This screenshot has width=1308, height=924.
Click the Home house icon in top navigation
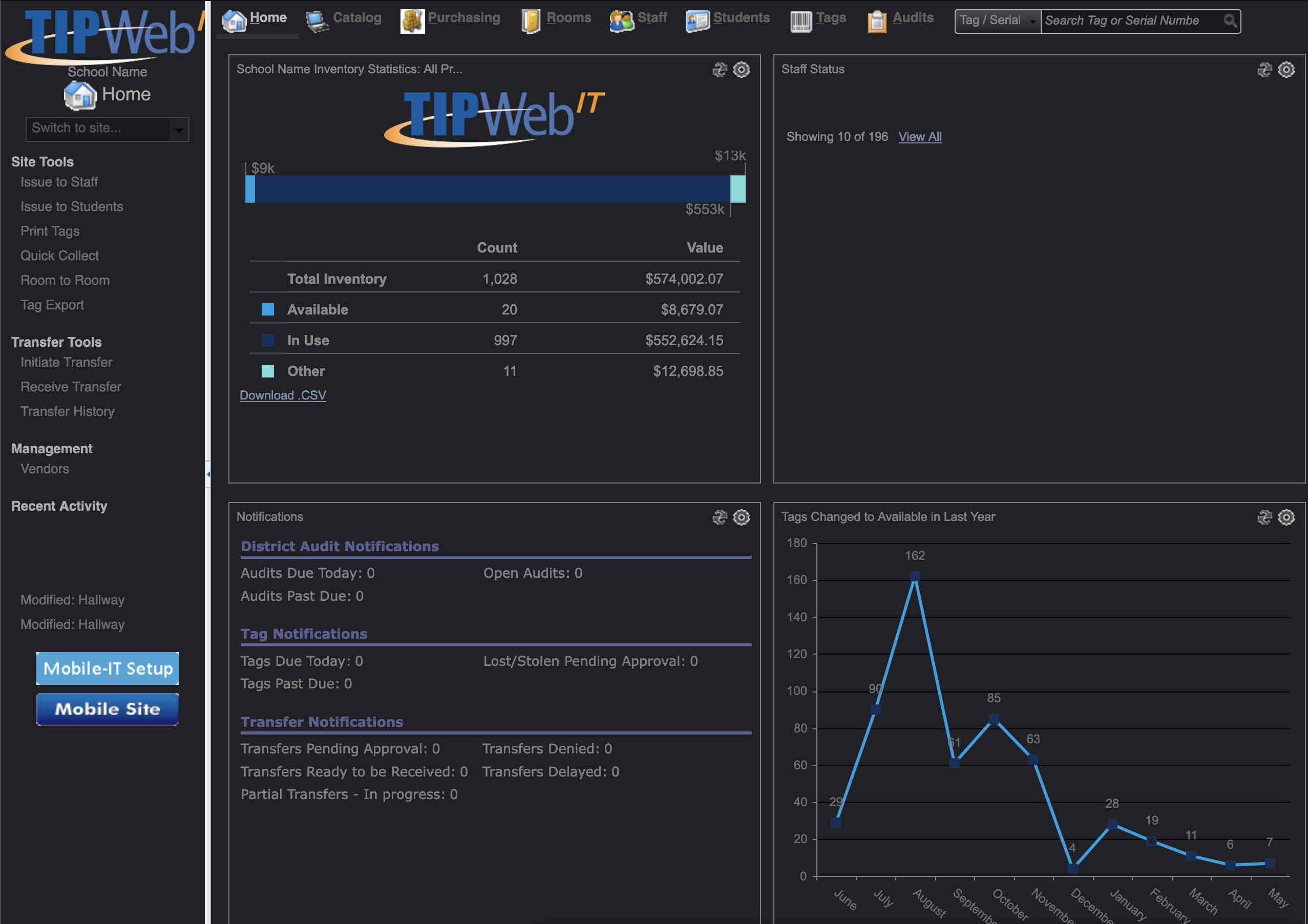click(x=234, y=21)
